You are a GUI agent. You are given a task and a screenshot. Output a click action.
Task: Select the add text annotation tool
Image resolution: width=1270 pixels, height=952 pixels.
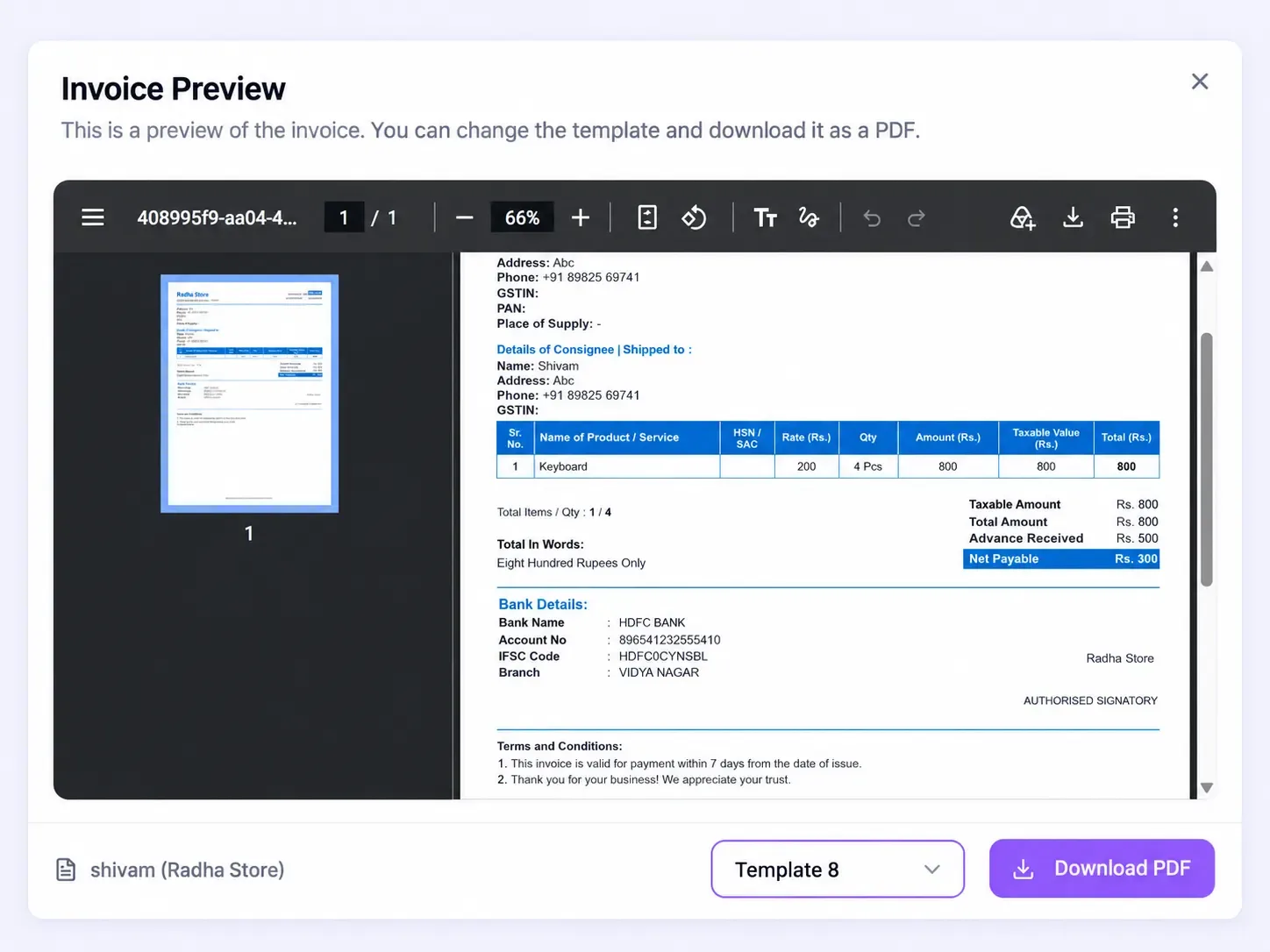[x=765, y=217]
